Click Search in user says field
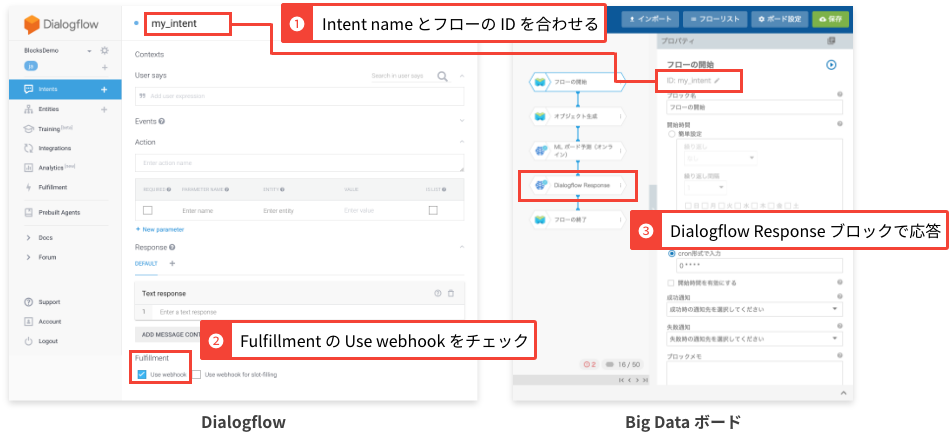Viewport: 949px width, 433px height. click(x=398, y=76)
